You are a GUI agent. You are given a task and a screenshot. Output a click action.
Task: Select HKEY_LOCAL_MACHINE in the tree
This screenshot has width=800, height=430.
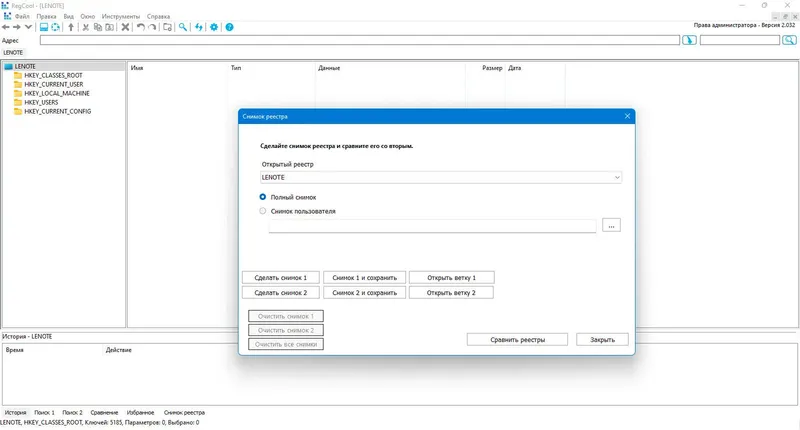(x=57, y=93)
